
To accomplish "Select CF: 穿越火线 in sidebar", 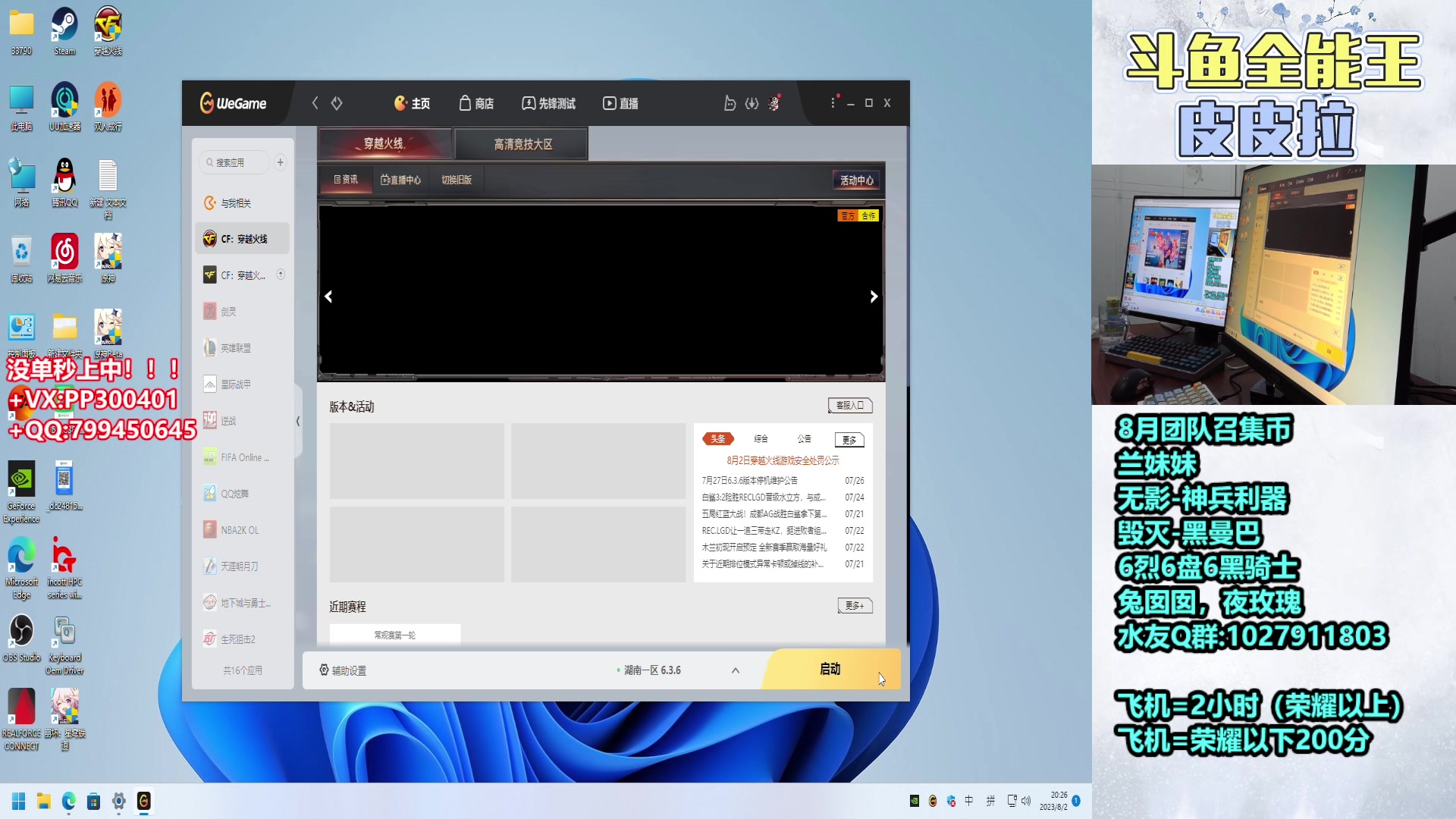I will pyautogui.click(x=242, y=239).
